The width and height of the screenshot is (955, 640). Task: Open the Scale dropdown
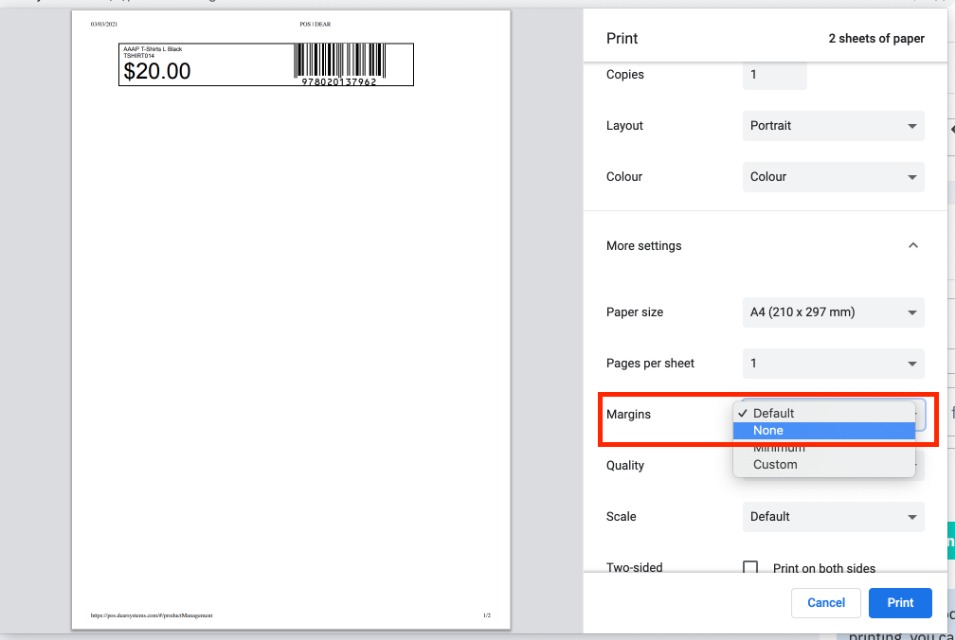(832, 517)
